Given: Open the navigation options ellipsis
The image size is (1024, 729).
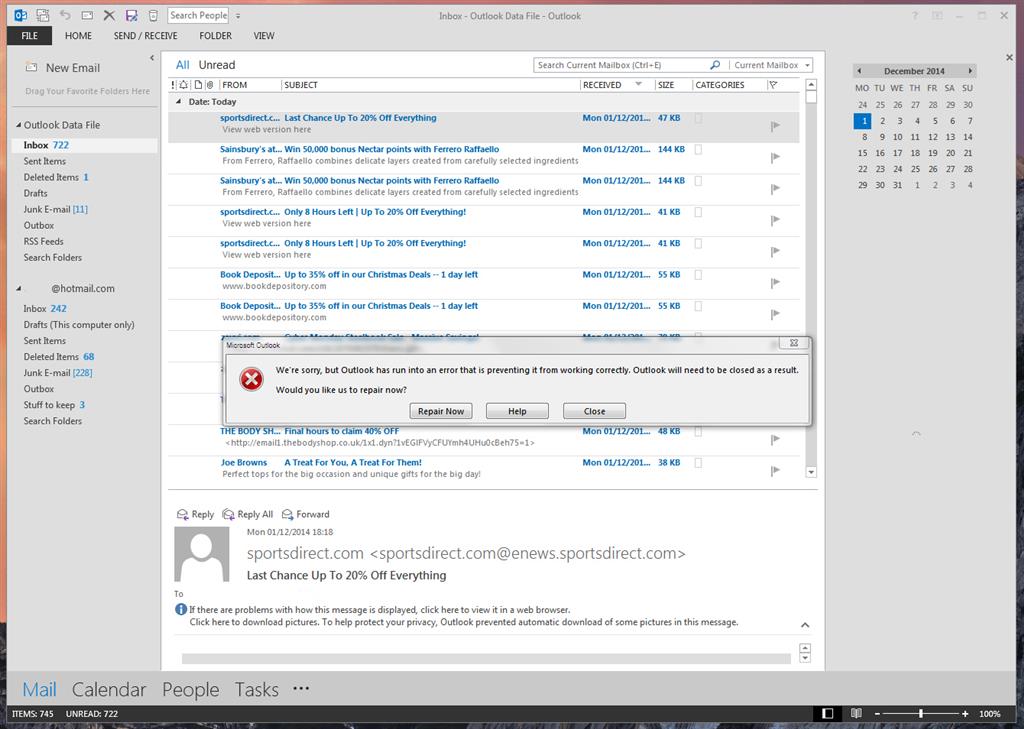Looking at the screenshot, I should [301, 688].
